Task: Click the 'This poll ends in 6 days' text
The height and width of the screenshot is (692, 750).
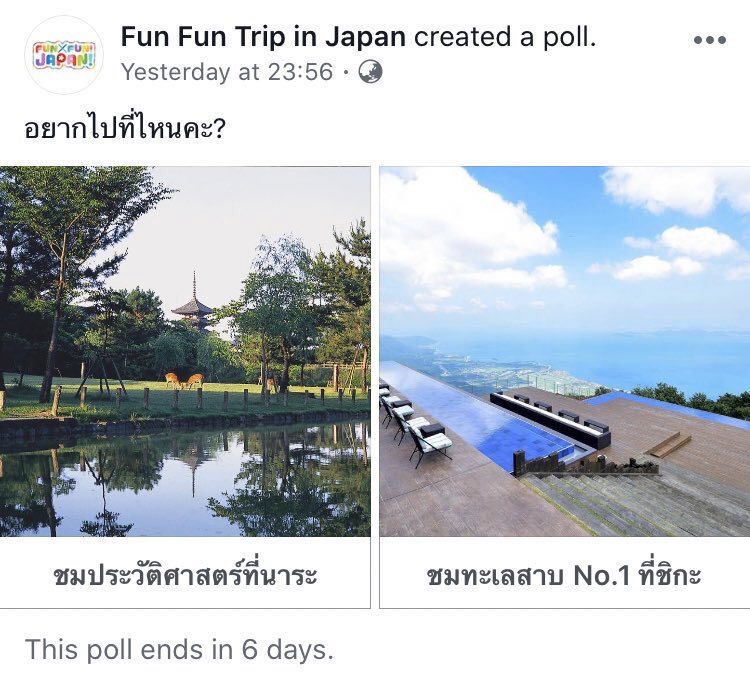Action: (x=179, y=649)
